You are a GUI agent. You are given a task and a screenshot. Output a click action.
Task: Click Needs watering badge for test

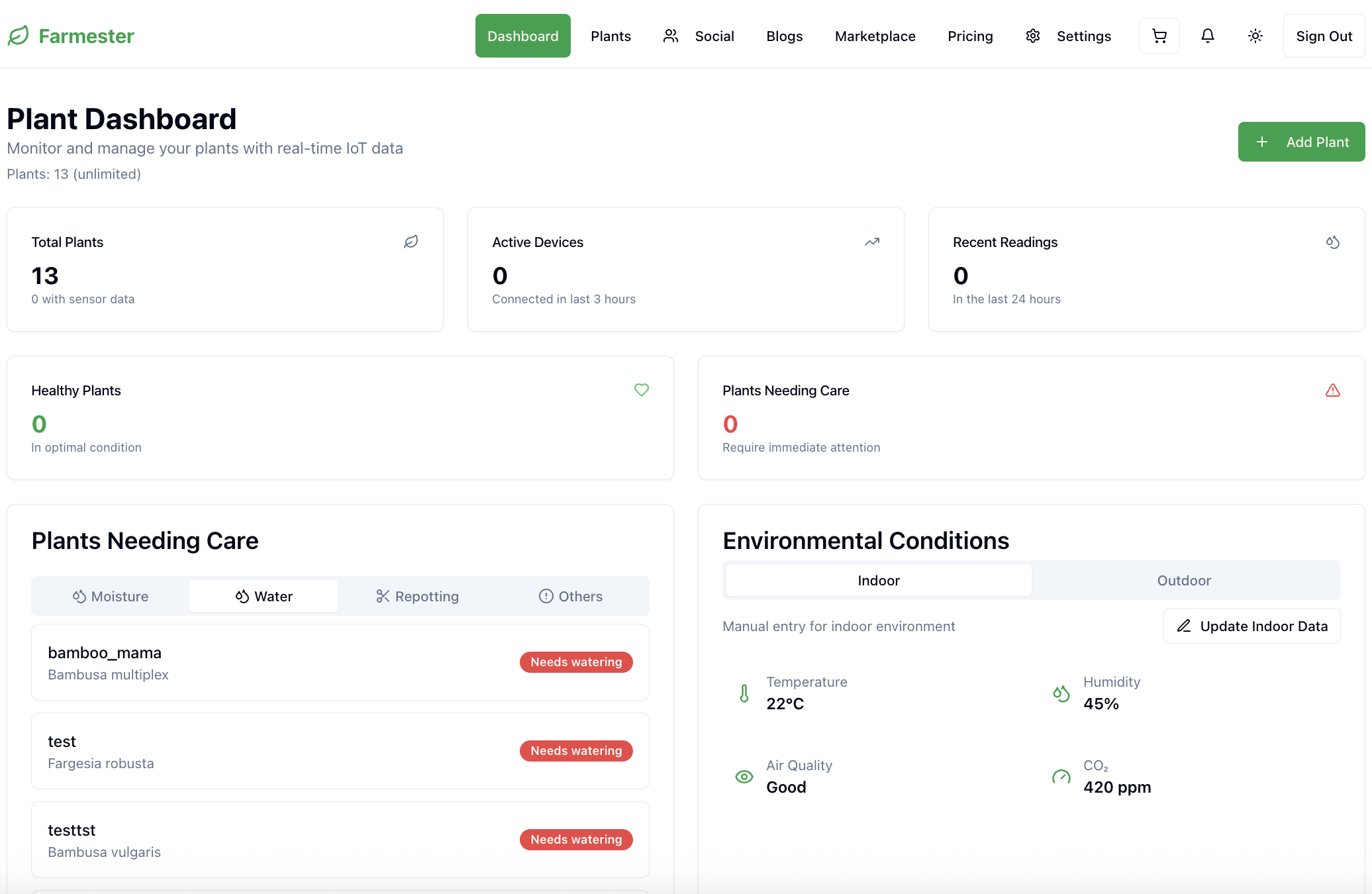pos(576,751)
